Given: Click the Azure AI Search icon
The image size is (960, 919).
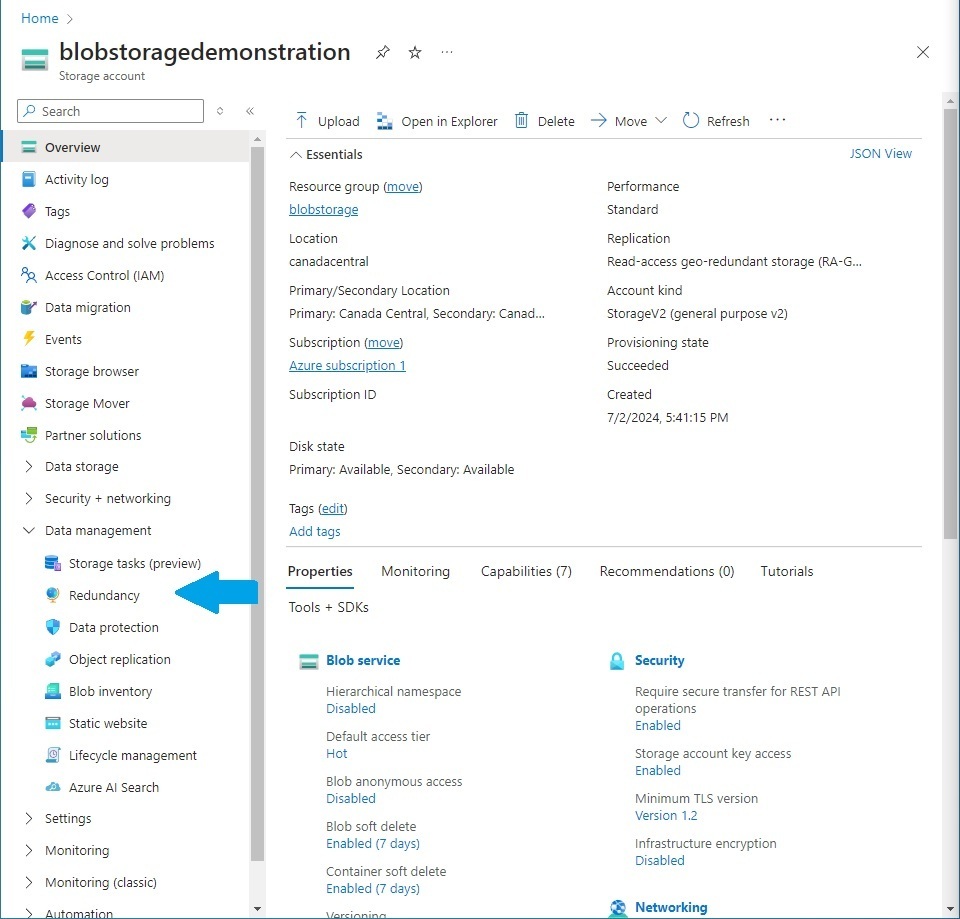Looking at the screenshot, I should [53, 787].
